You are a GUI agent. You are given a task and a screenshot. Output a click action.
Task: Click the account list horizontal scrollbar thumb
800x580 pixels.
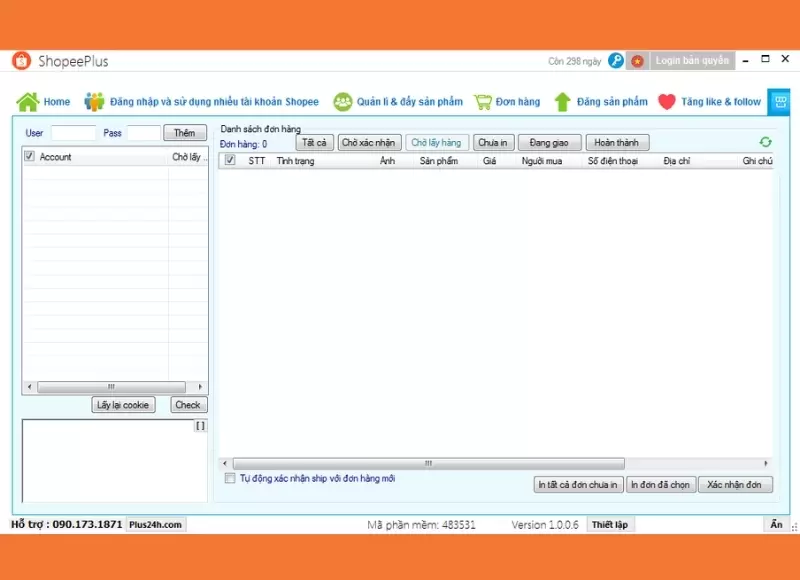(112, 387)
